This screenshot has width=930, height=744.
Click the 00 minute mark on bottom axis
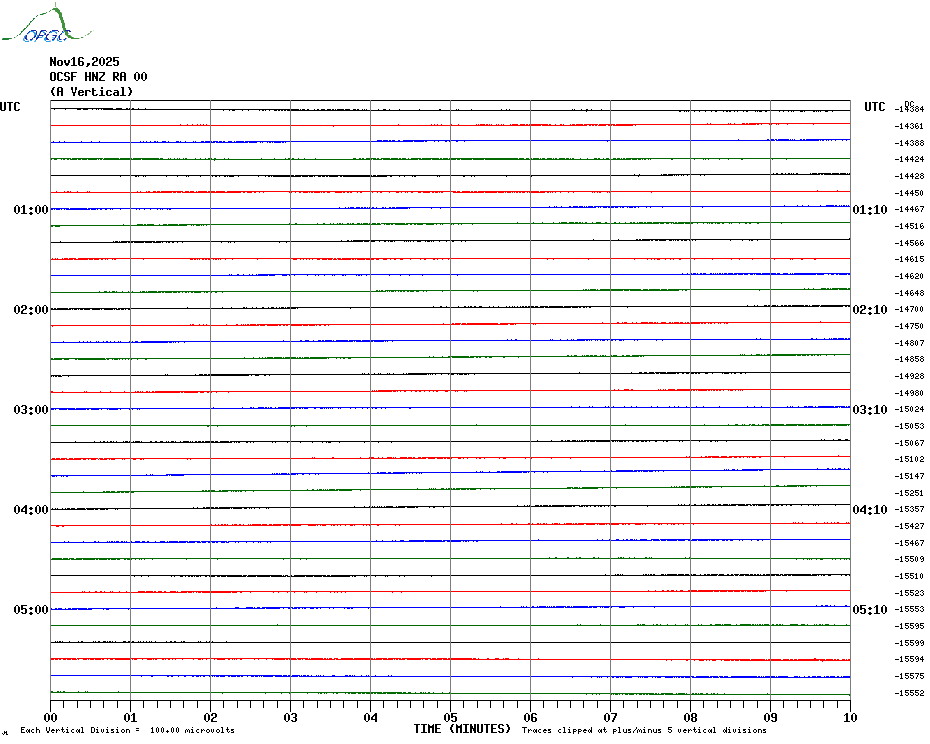tap(51, 717)
